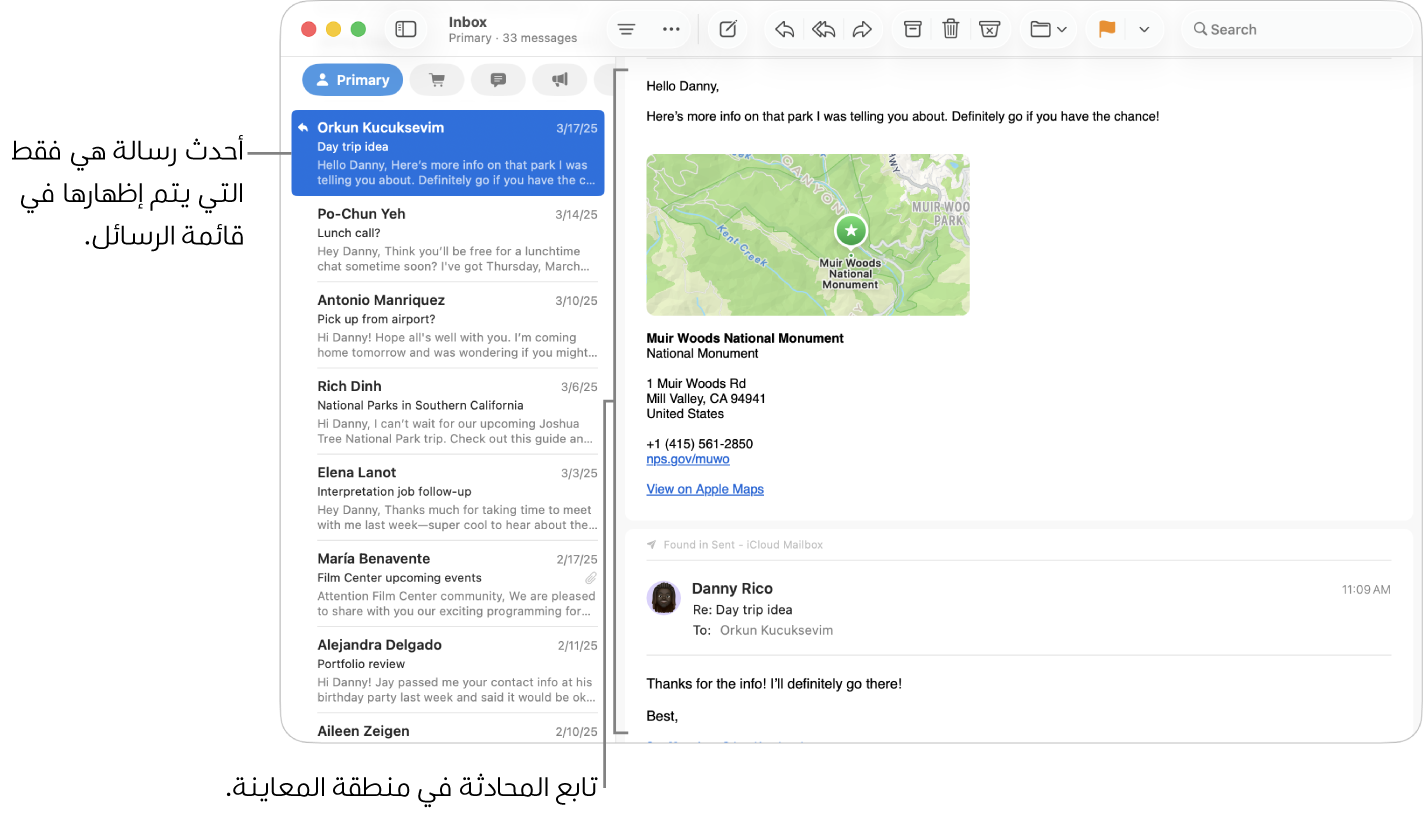Click the Search field
Viewport: 1426px width, 817px height.
pos(1297,30)
